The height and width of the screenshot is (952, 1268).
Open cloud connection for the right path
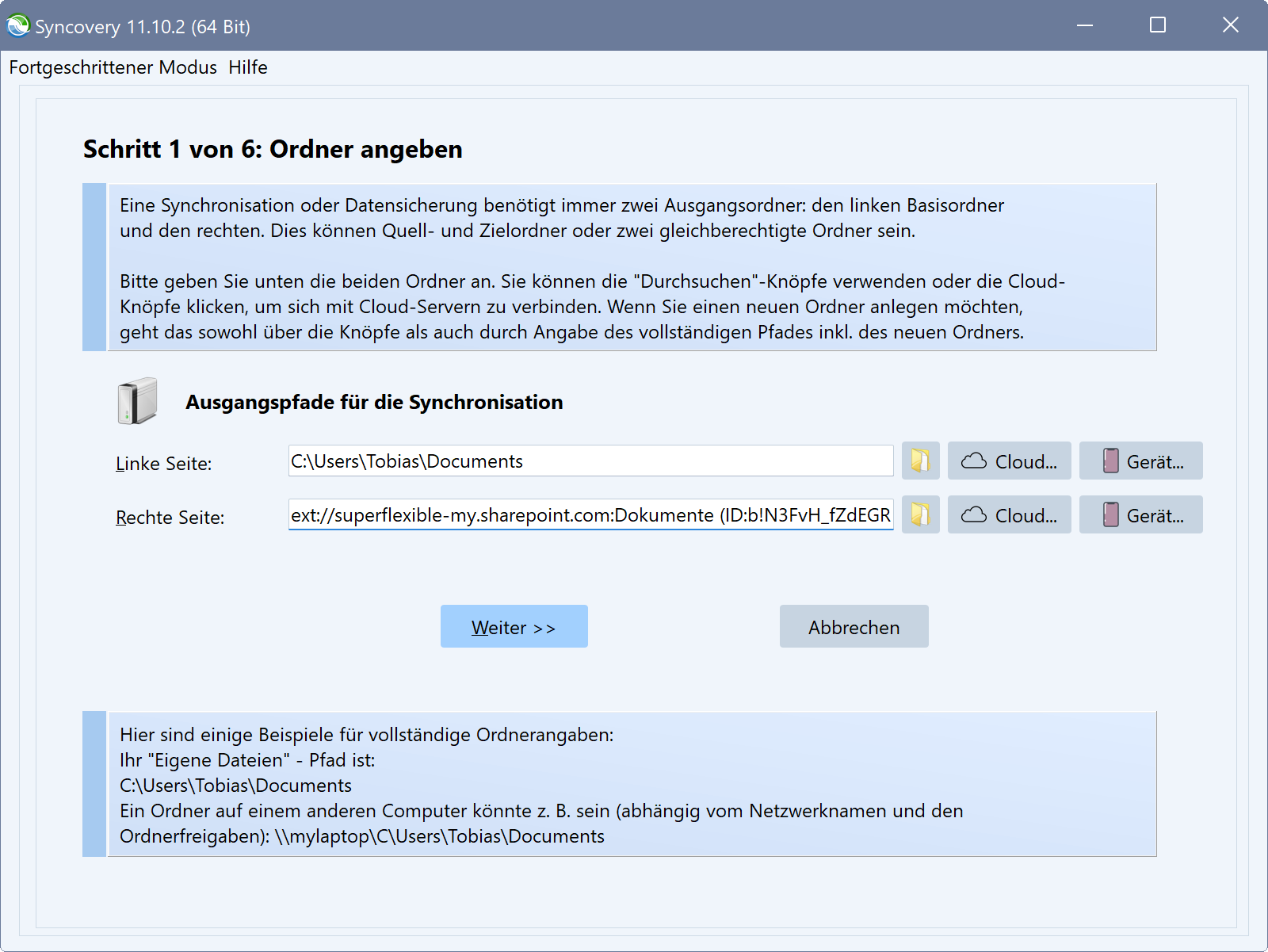(1009, 514)
